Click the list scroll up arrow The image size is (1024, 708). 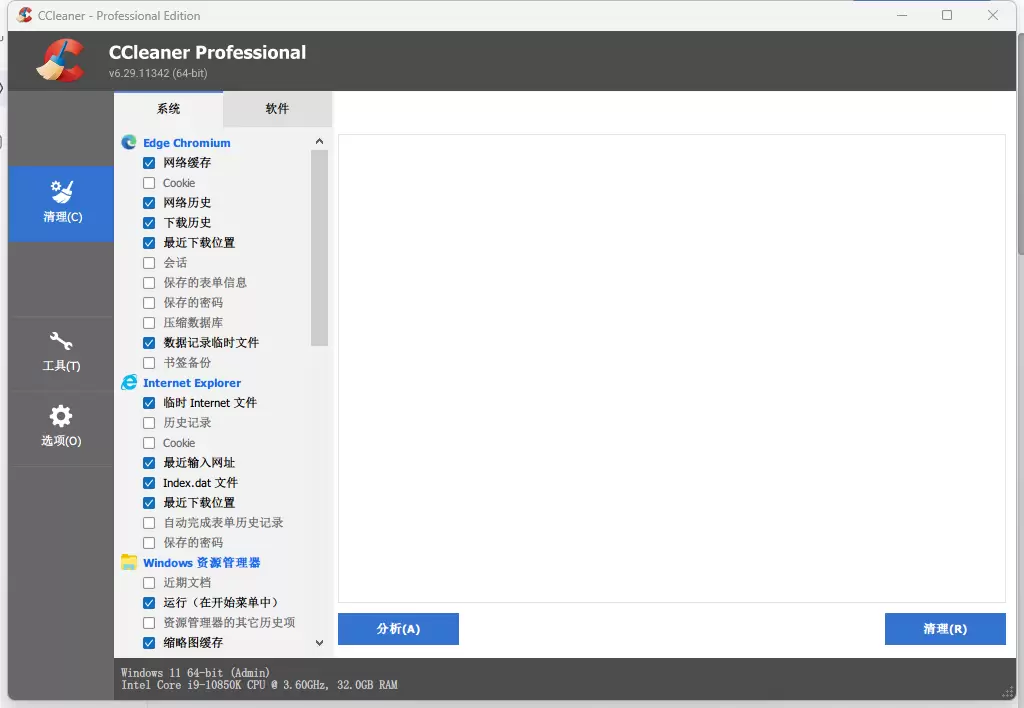tap(319, 141)
